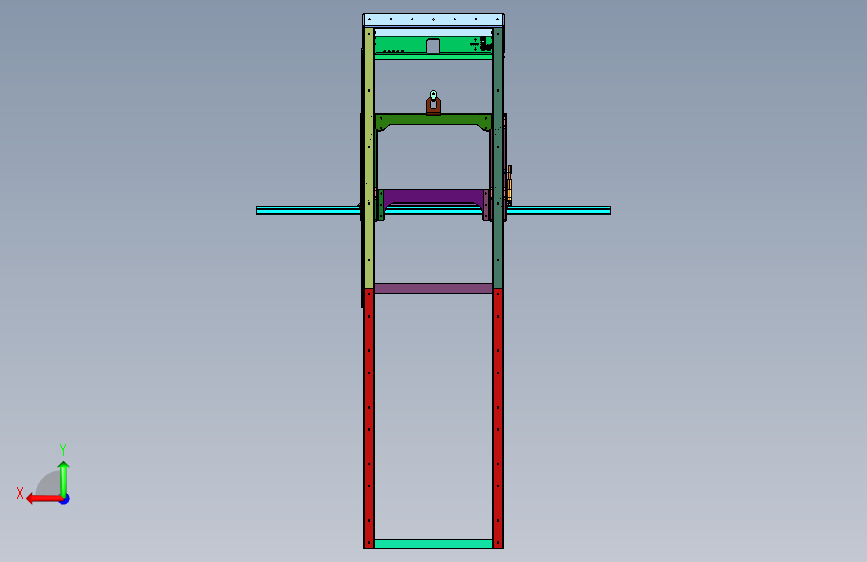Select the red left lower post
Image resolution: width=867 pixels, height=562 pixels.
pyautogui.click(x=369, y=418)
